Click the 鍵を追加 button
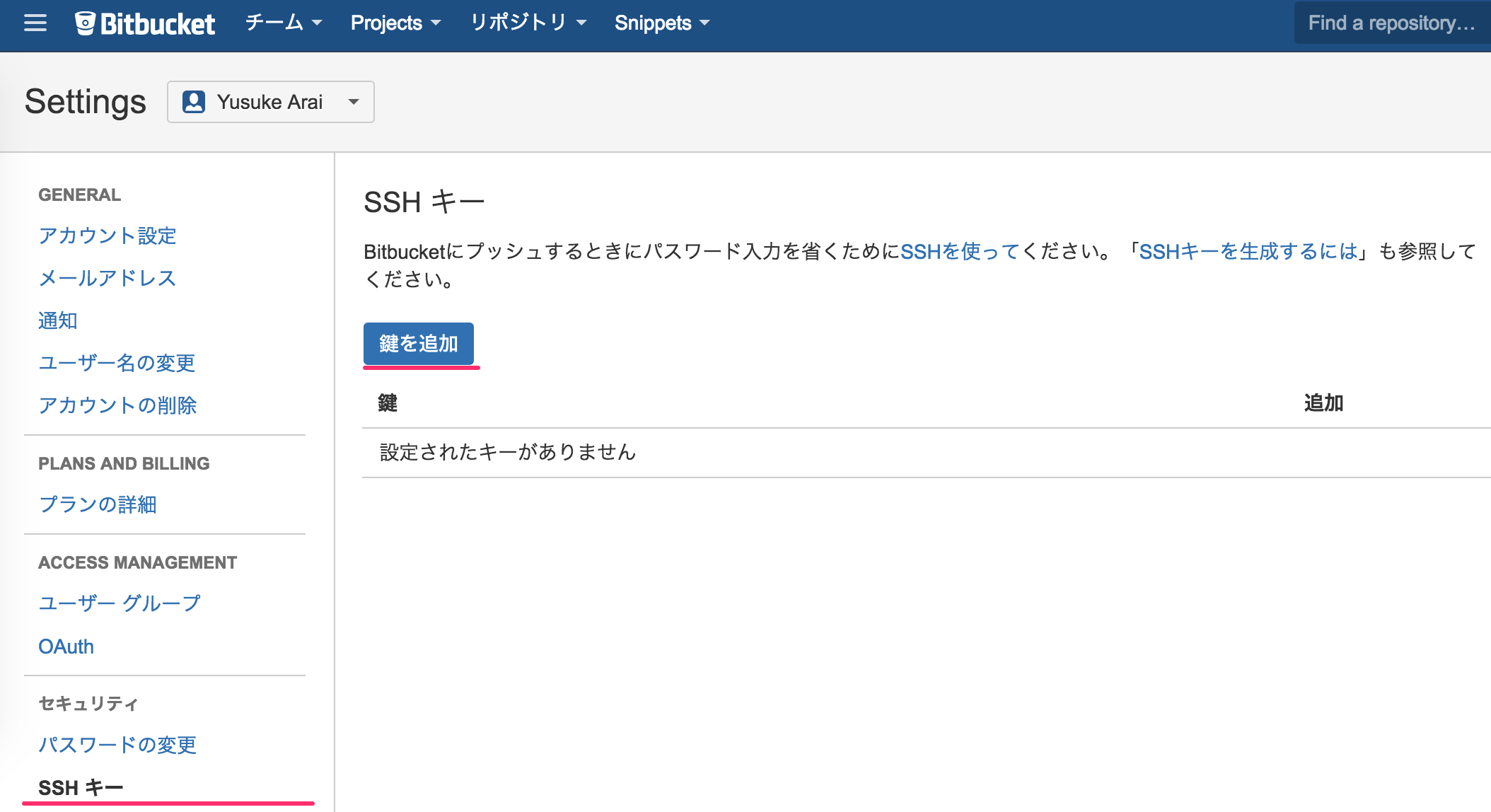This screenshot has width=1491, height=812. point(419,344)
